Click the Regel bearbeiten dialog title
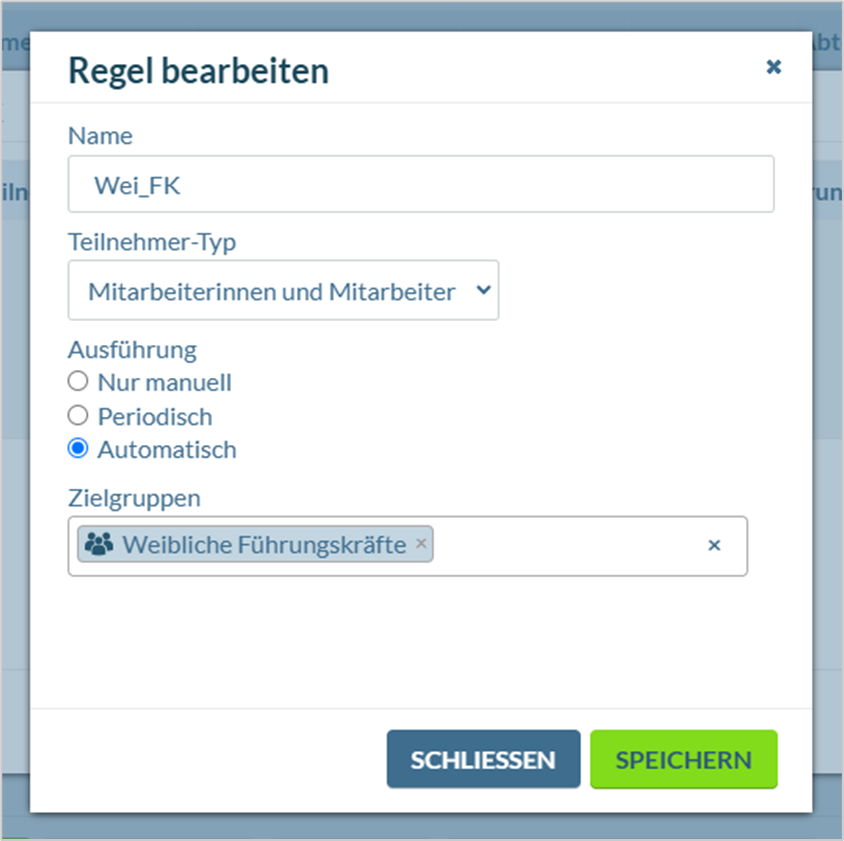 tap(199, 71)
